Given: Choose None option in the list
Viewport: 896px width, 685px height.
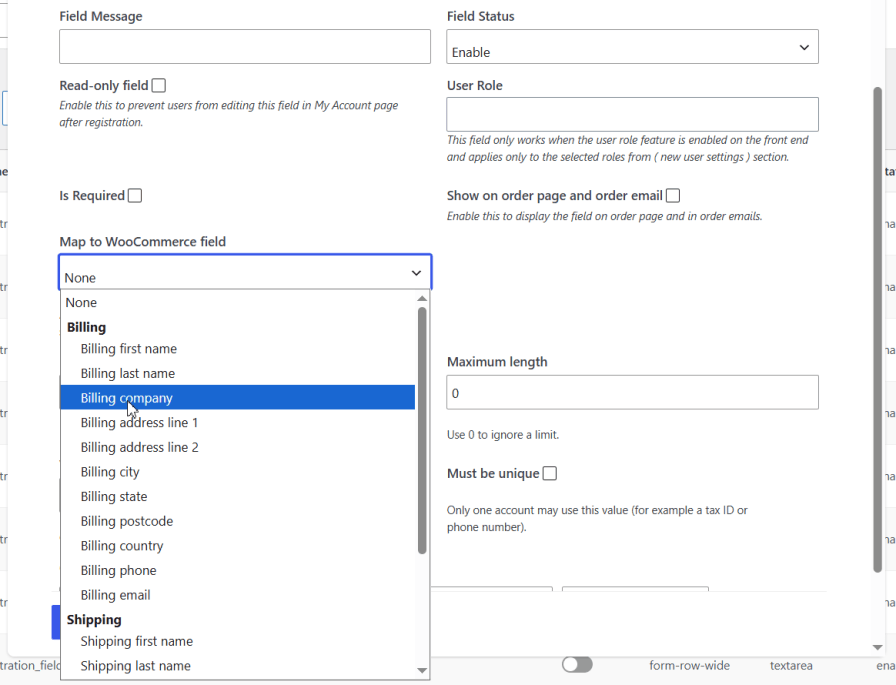Looking at the screenshot, I should 238,303.
